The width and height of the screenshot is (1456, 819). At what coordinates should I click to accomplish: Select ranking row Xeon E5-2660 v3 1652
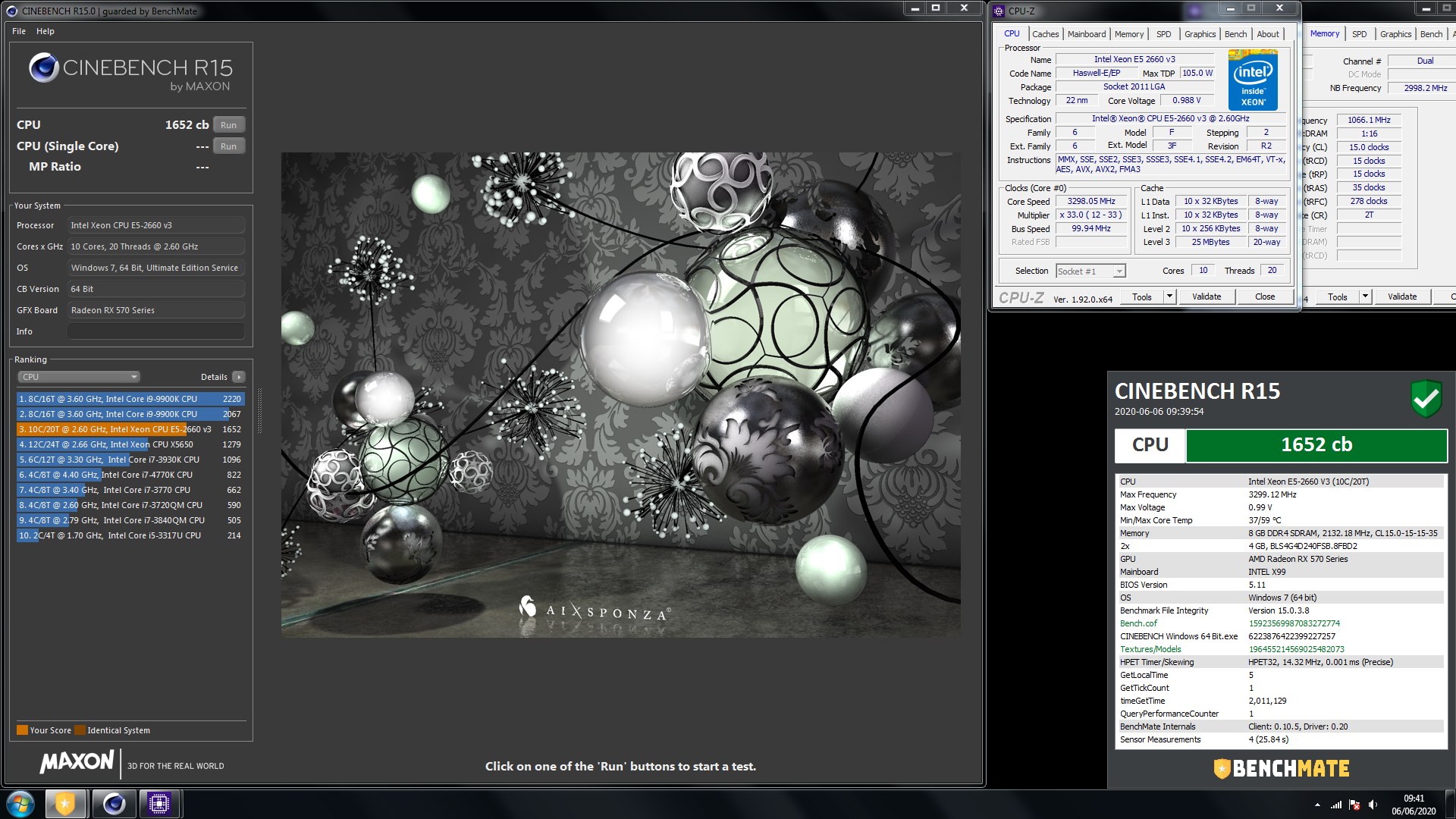pyautogui.click(x=130, y=429)
